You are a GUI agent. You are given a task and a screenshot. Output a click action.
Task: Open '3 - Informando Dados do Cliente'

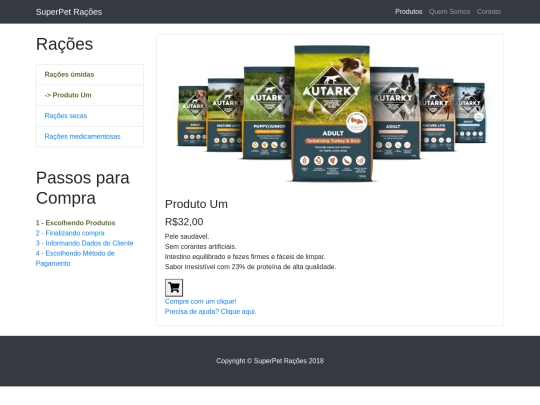point(84,243)
